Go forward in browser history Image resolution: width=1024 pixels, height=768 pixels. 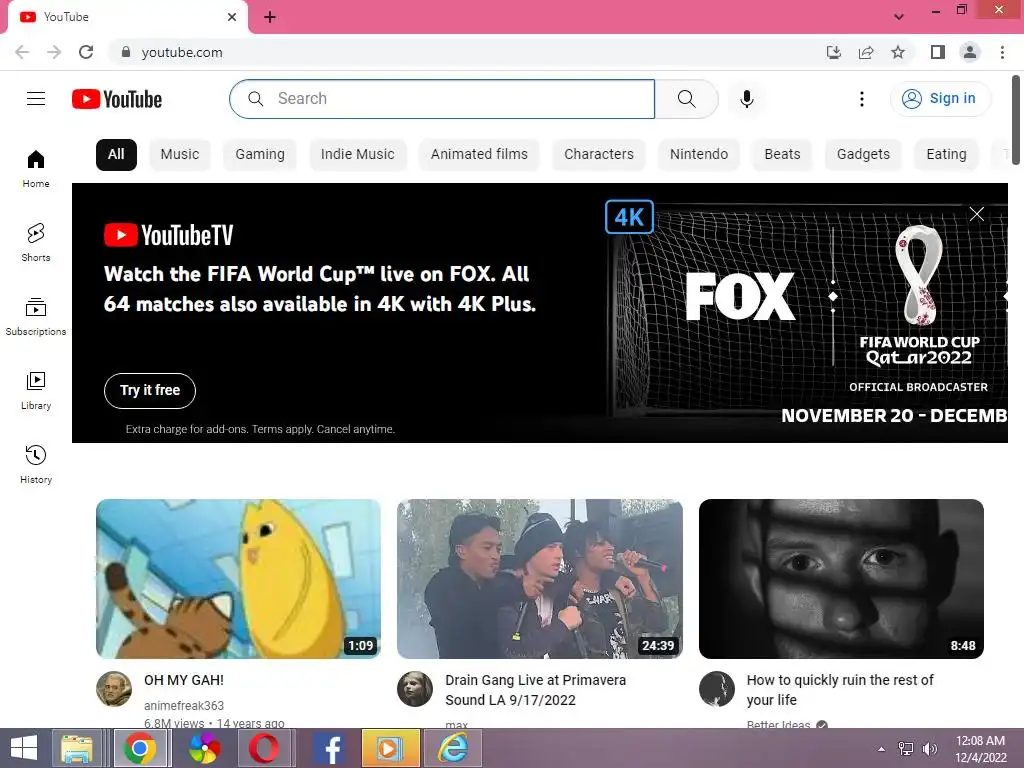point(54,52)
